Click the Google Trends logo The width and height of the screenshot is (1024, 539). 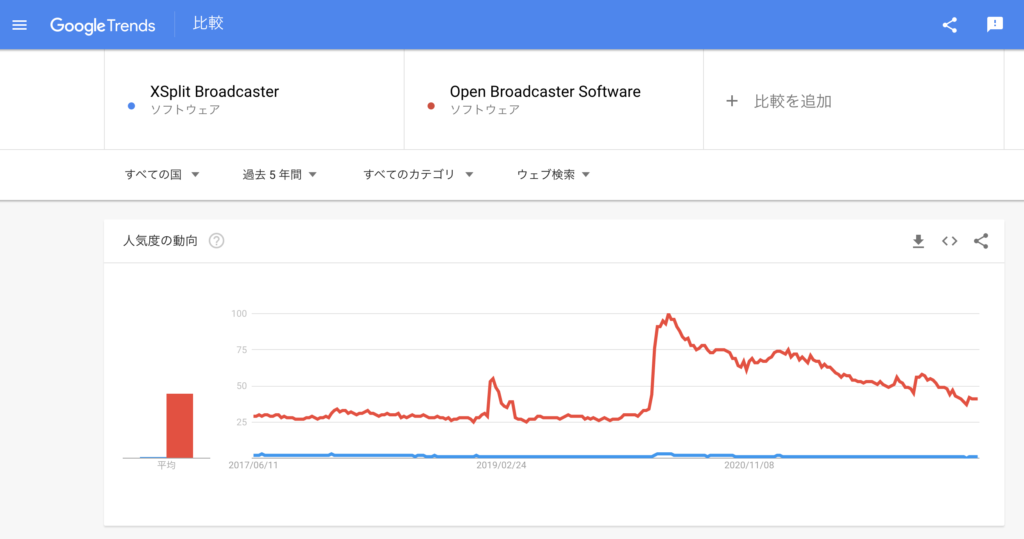(103, 25)
